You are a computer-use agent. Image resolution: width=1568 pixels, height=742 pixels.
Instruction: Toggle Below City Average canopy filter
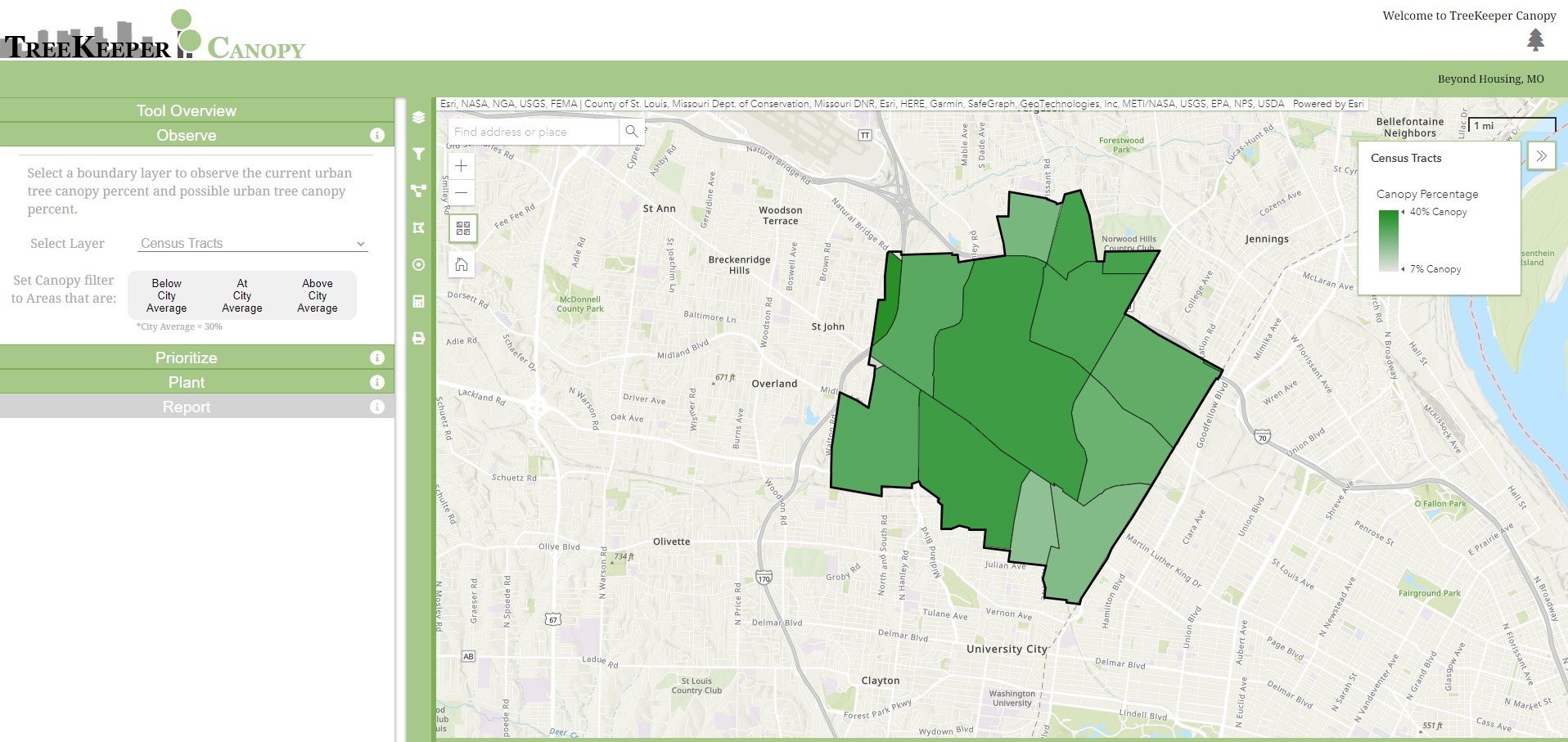[166, 295]
